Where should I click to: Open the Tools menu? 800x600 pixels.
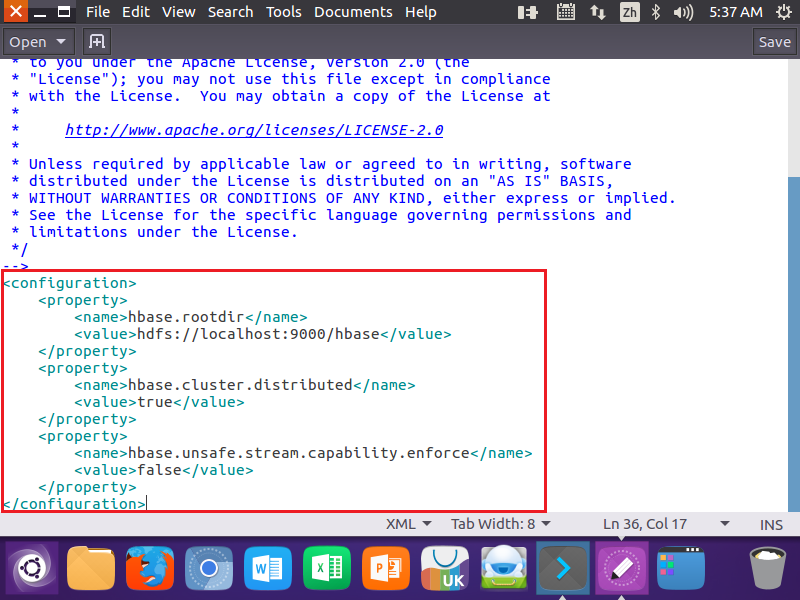[x=284, y=12]
